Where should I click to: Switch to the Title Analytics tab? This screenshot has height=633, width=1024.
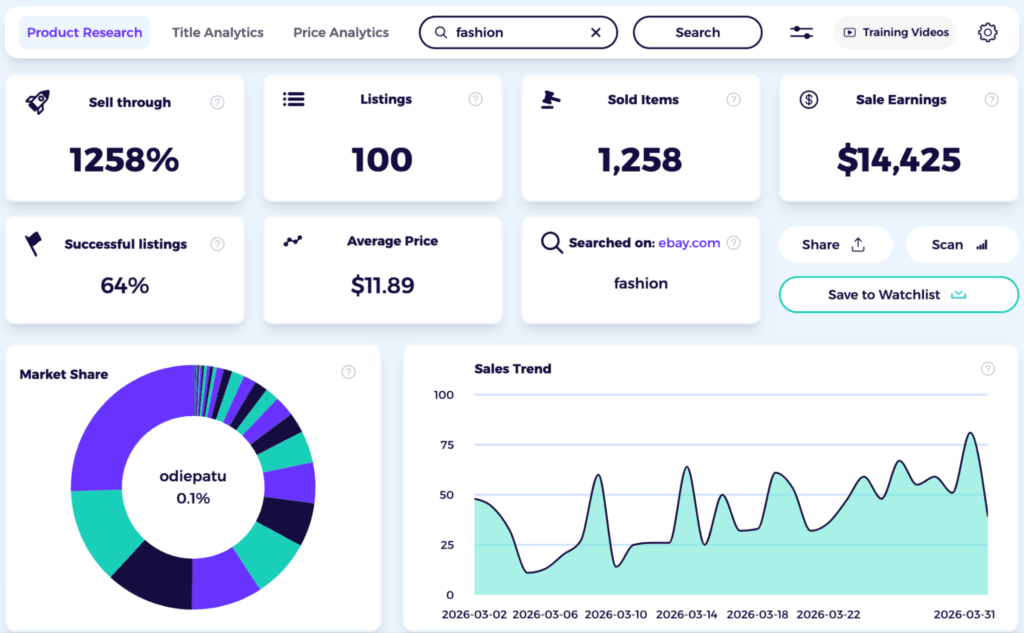point(217,32)
